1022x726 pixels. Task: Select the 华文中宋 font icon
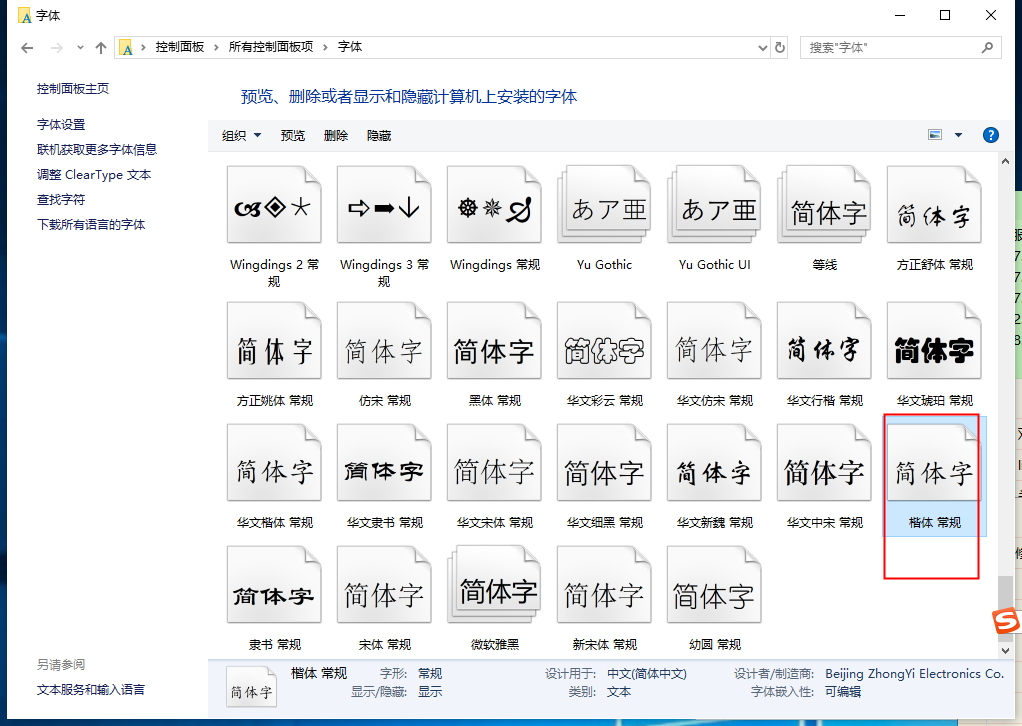(825, 463)
